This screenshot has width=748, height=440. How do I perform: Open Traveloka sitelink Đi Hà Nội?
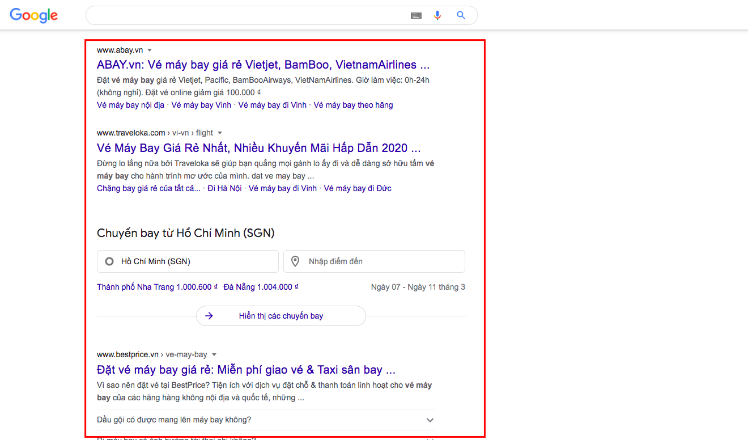(x=224, y=189)
